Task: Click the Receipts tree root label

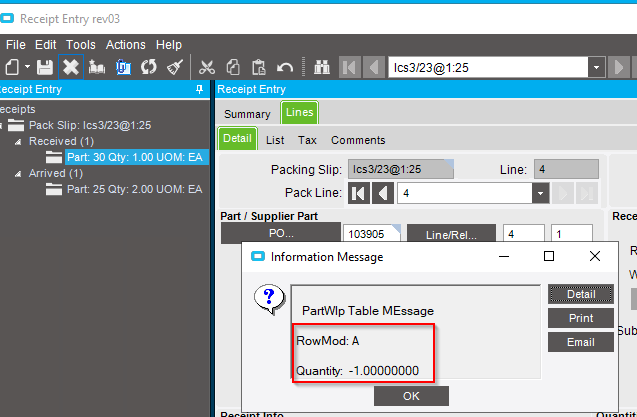Action: point(17,109)
